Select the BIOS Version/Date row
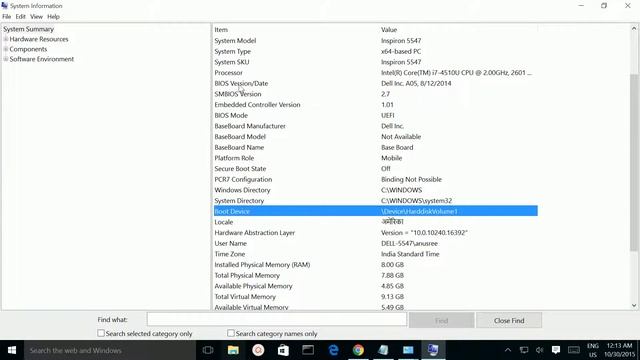This screenshot has width=640, height=360. (376, 83)
